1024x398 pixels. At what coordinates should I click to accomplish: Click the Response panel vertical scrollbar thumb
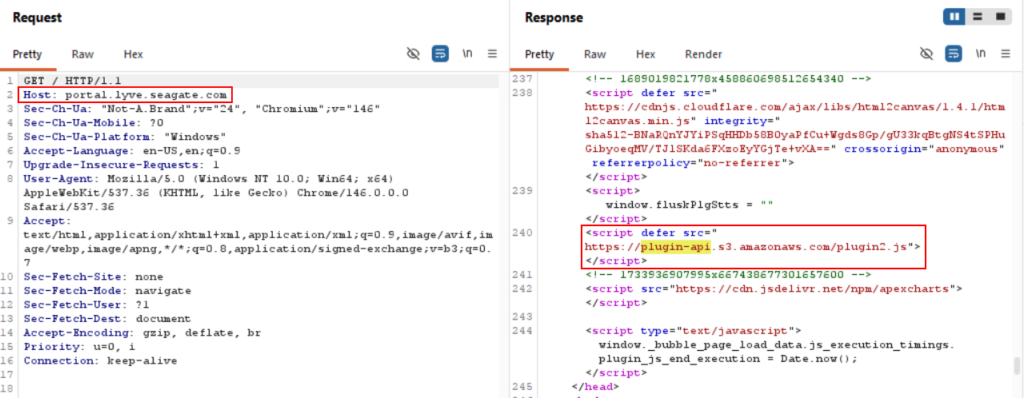point(1017,365)
